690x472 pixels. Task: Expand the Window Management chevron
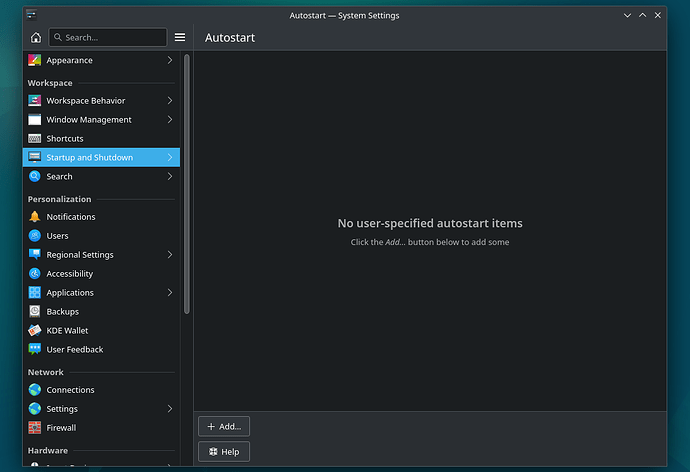(x=170, y=120)
